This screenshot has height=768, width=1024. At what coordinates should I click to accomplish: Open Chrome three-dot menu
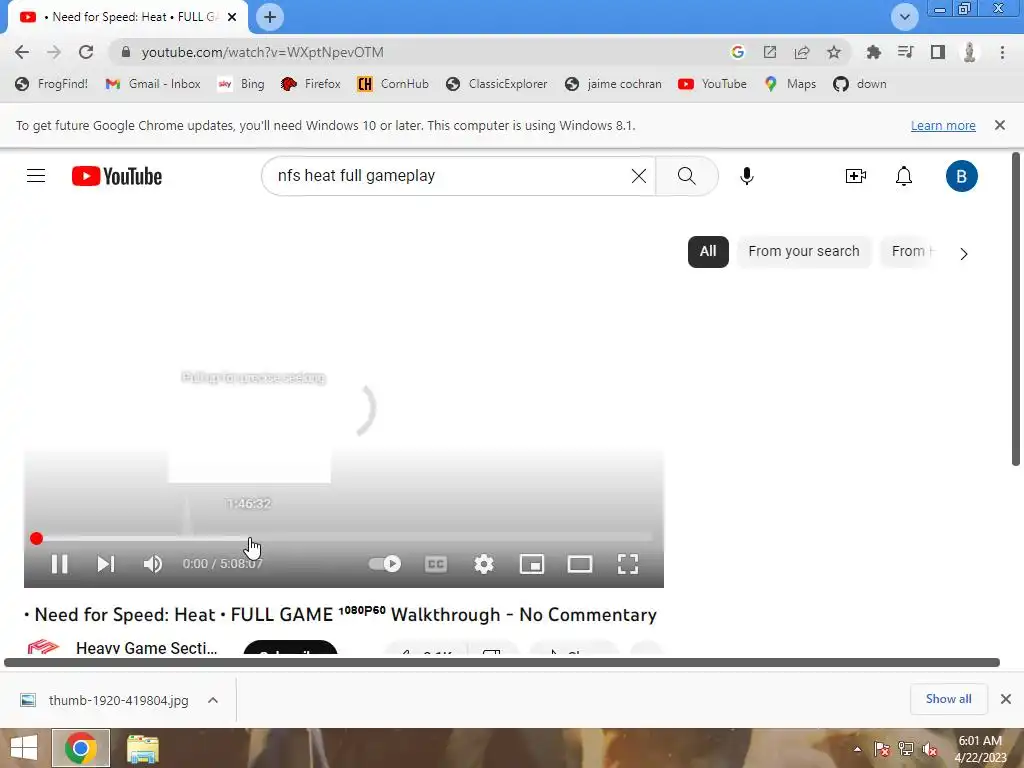[1002, 52]
